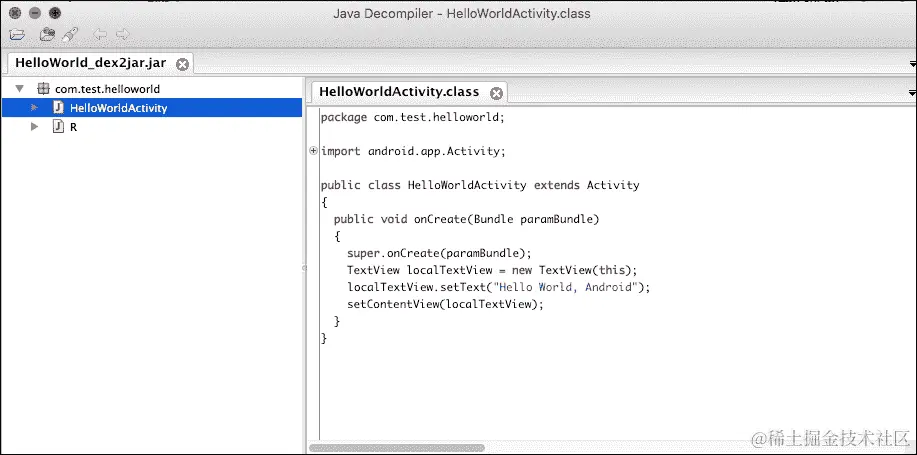Viewport: 917px width, 455px height.
Task: Click the 'setContentView(localTextView);' line
Action: pos(445,304)
